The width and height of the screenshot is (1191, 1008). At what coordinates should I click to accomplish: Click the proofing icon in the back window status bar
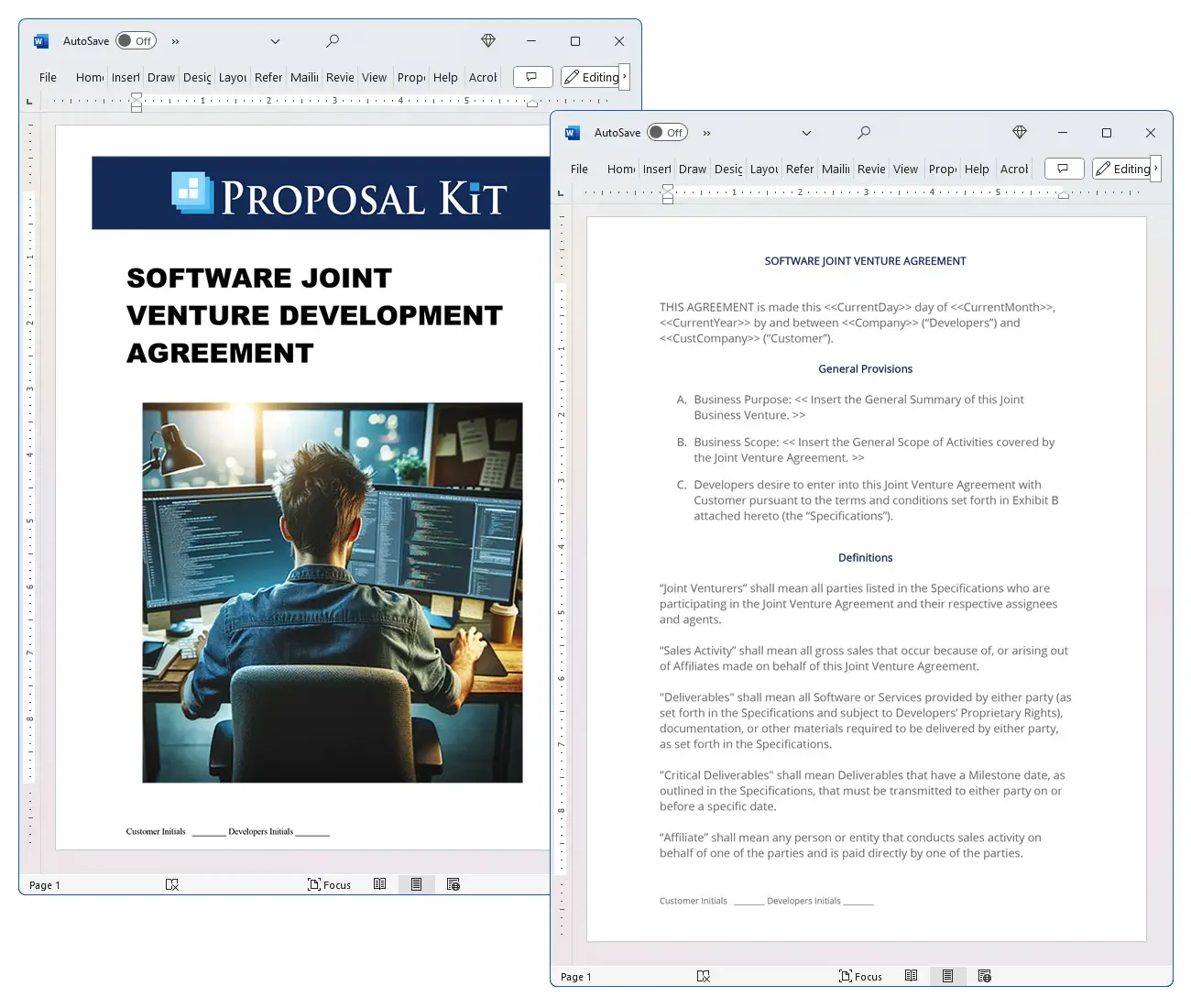pos(171,884)
